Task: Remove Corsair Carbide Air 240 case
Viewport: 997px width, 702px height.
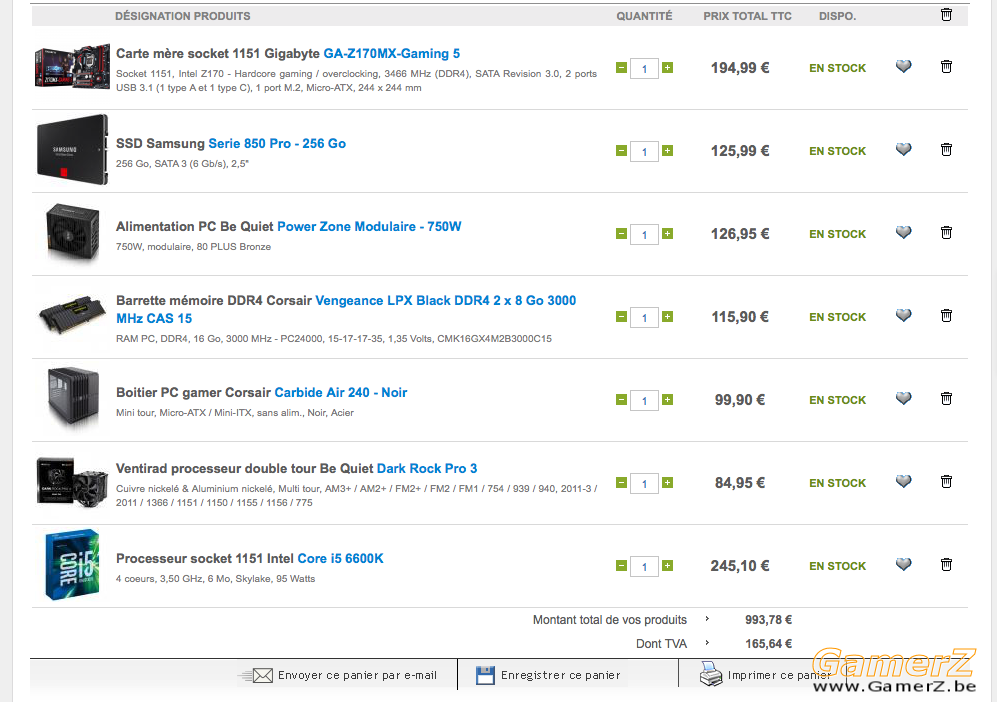Action: [946, 398]
